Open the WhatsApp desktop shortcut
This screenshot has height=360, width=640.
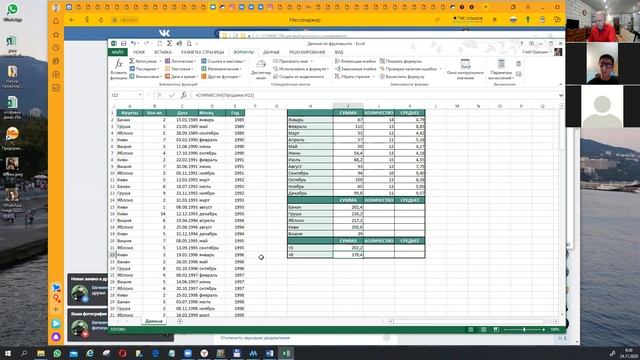tap(12, 12)
